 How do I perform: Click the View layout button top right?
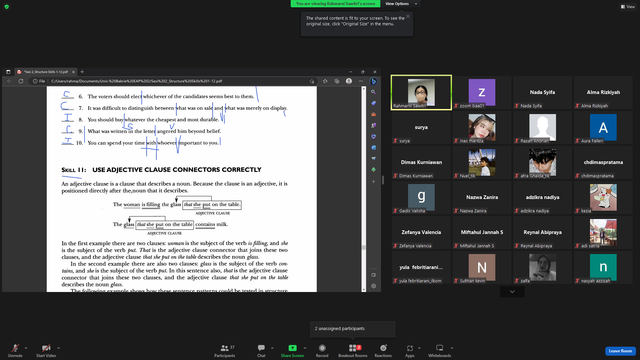[x=628, y=7]
